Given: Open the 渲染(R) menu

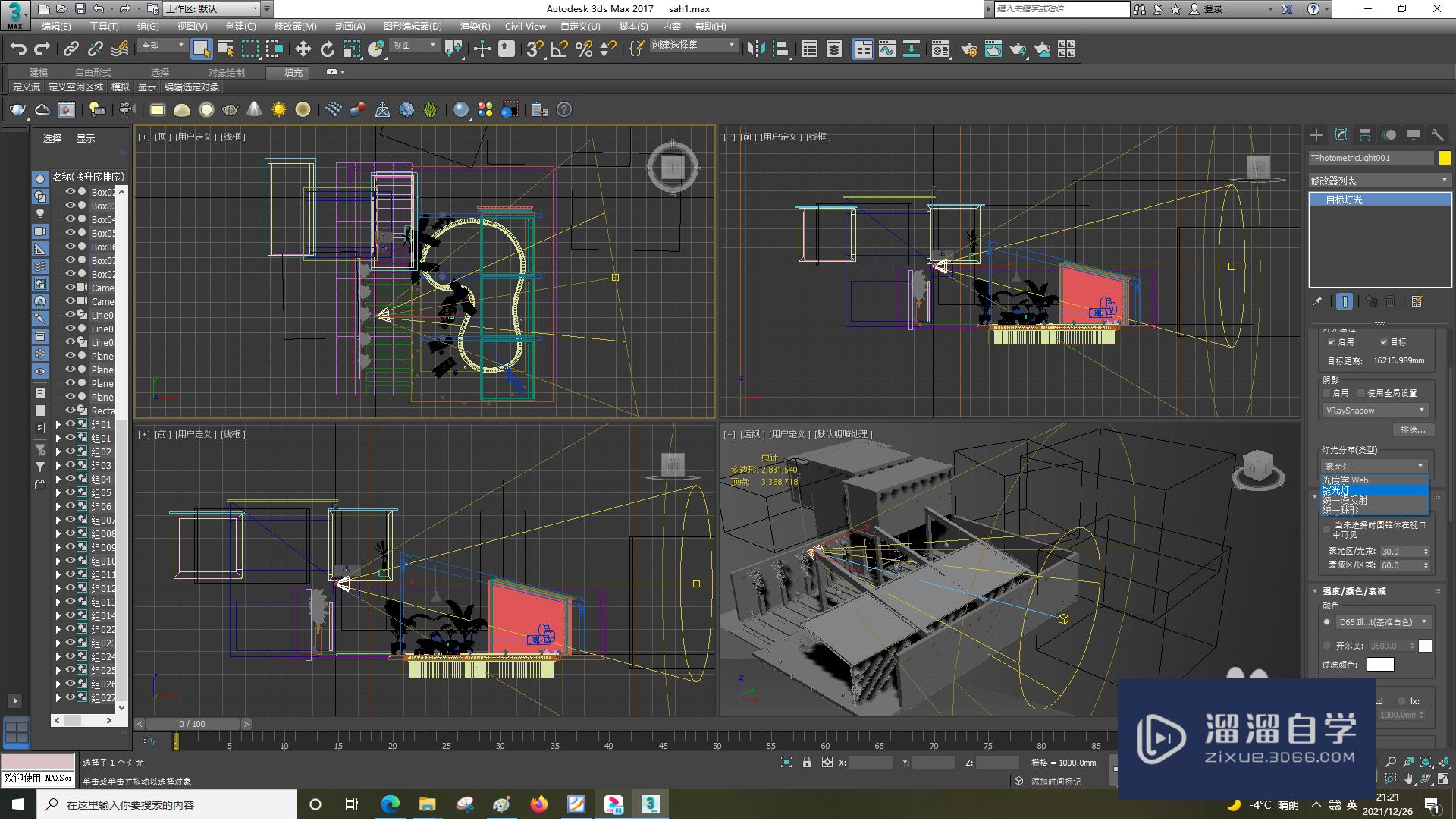Looking at the screenshot, I should (x=475, y=26).
